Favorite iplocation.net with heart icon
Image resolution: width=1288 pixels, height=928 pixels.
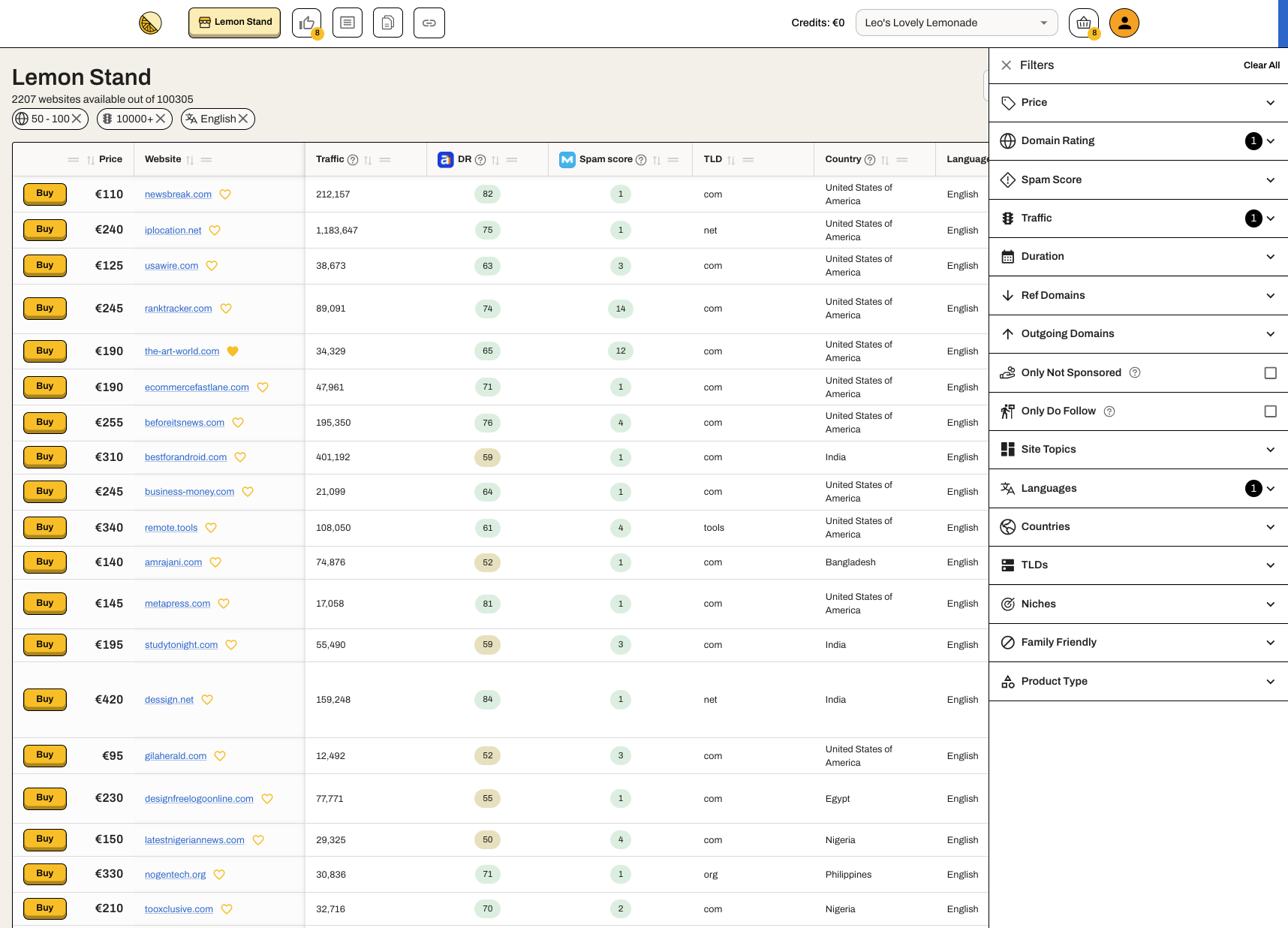[215, 230]
